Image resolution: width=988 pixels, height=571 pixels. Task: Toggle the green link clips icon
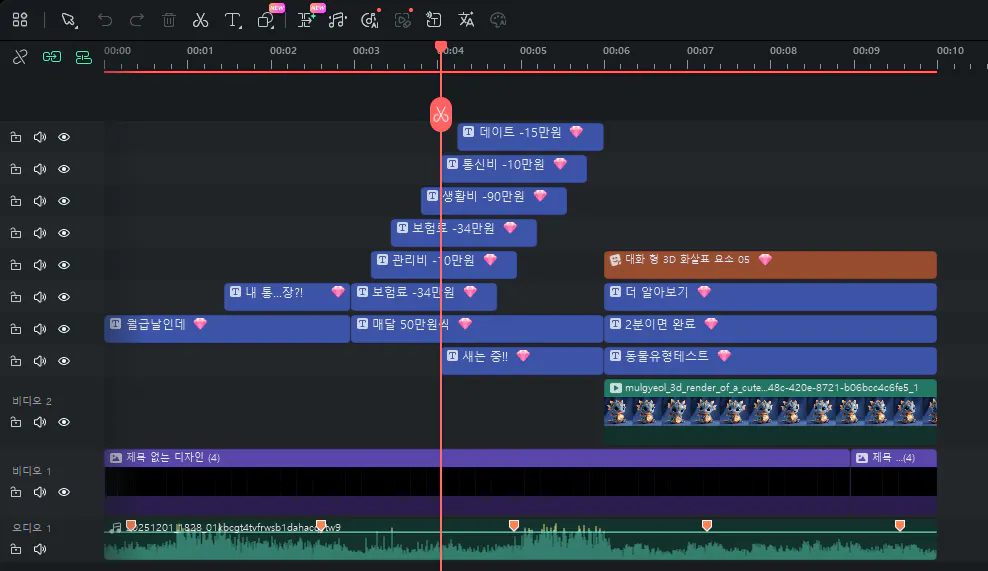coord(52,57)
